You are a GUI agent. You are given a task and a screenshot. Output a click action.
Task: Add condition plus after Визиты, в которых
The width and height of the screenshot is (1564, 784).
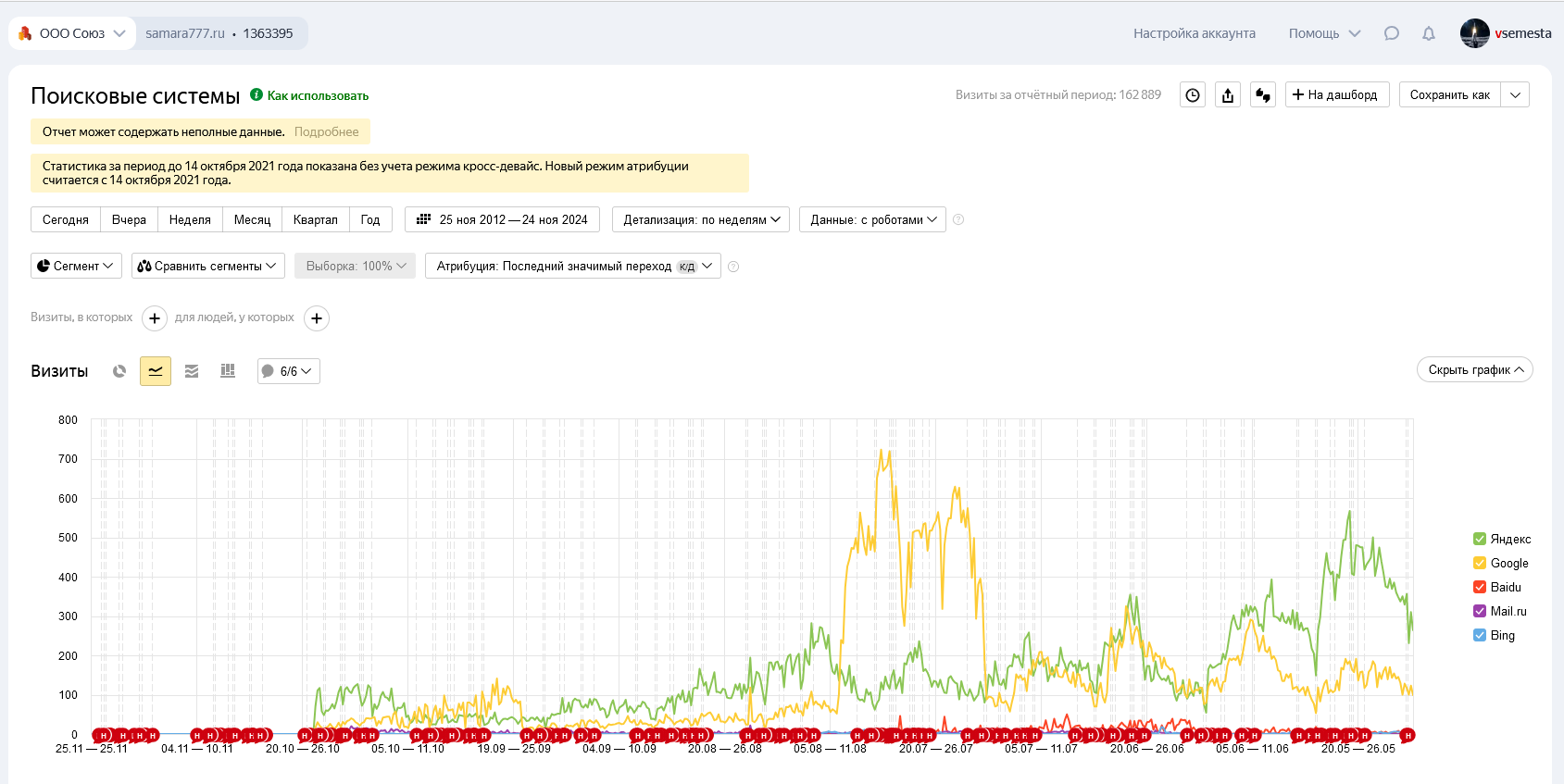tap(155, 318)
